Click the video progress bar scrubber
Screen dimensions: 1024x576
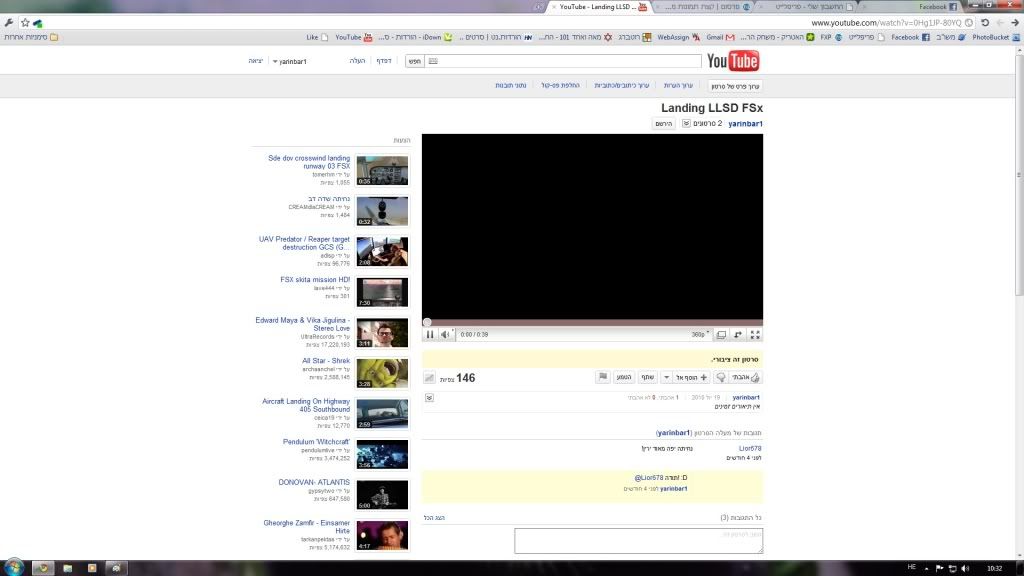coord(427,322)
